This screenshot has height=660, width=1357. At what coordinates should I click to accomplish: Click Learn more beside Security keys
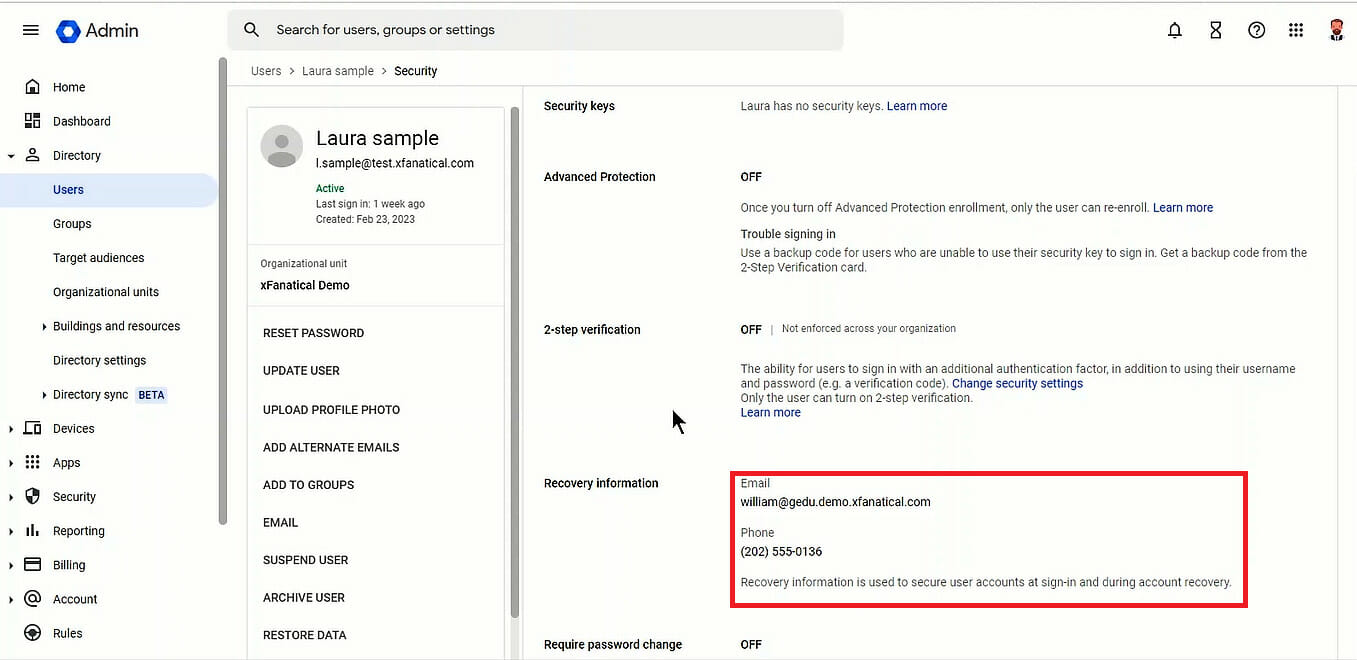click(917, 106)
